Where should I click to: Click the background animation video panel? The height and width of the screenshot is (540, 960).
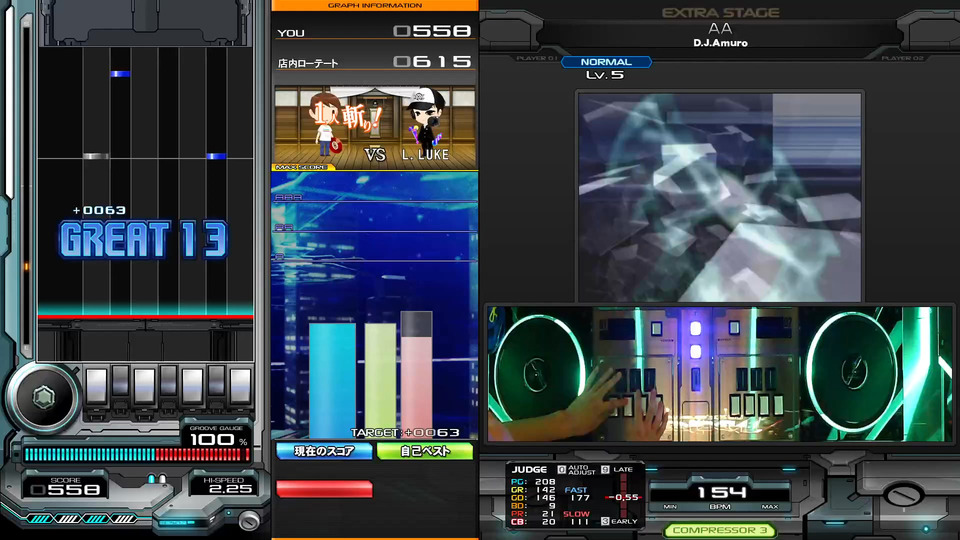(720, 197)
